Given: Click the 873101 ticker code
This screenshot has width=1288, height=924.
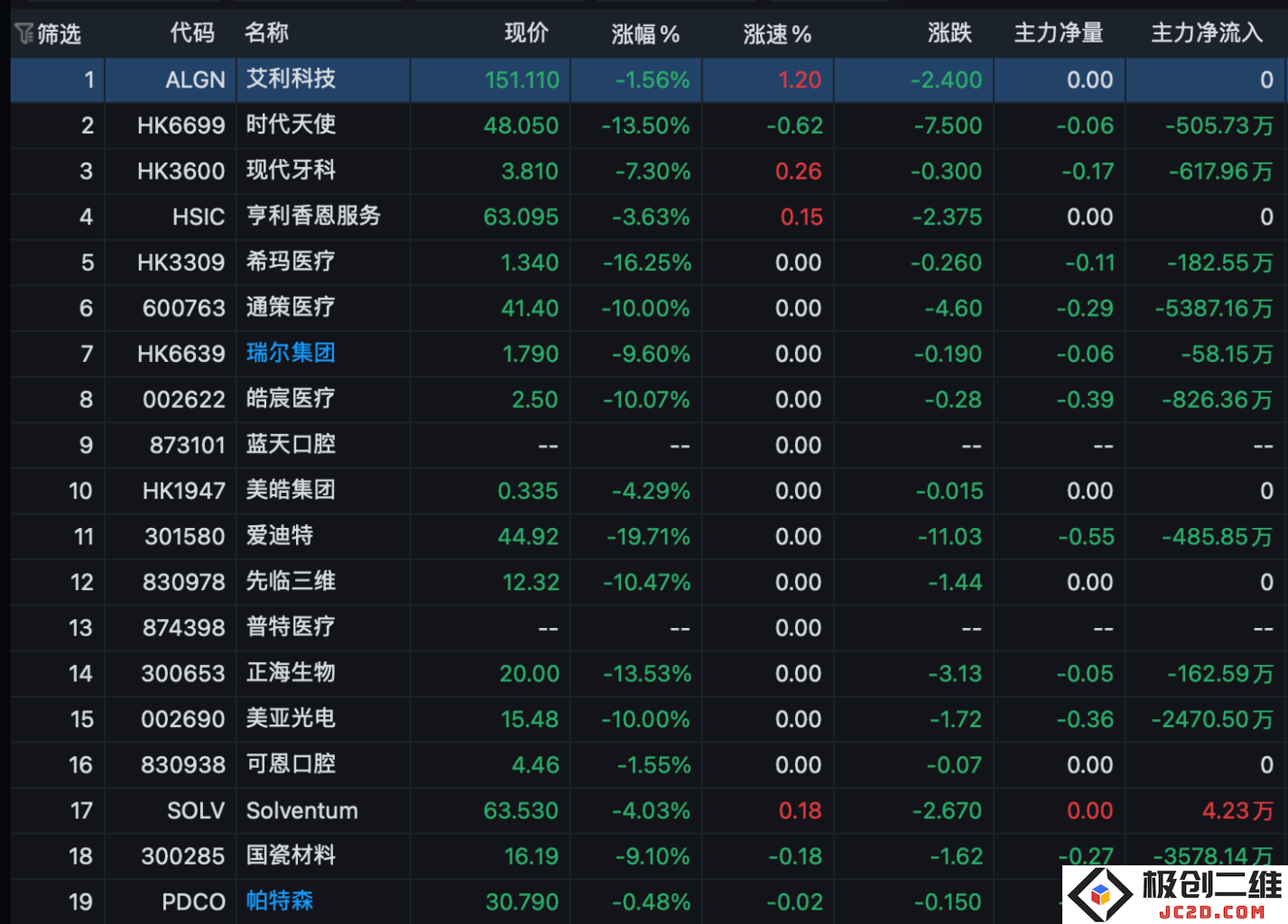Looking at the screenshot, I should (187, 446).
